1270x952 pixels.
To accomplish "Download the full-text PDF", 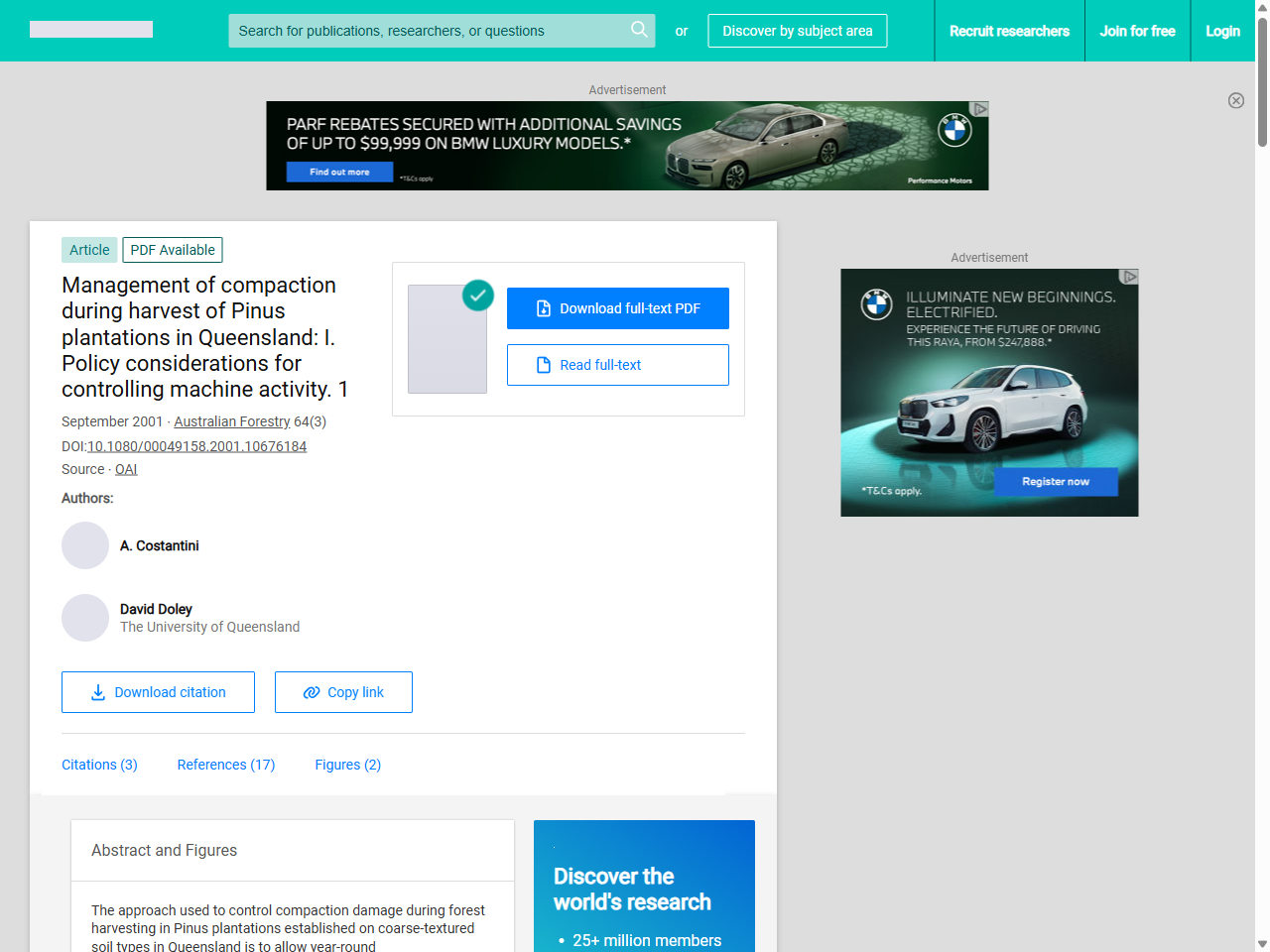I will (x=617, y=308).
